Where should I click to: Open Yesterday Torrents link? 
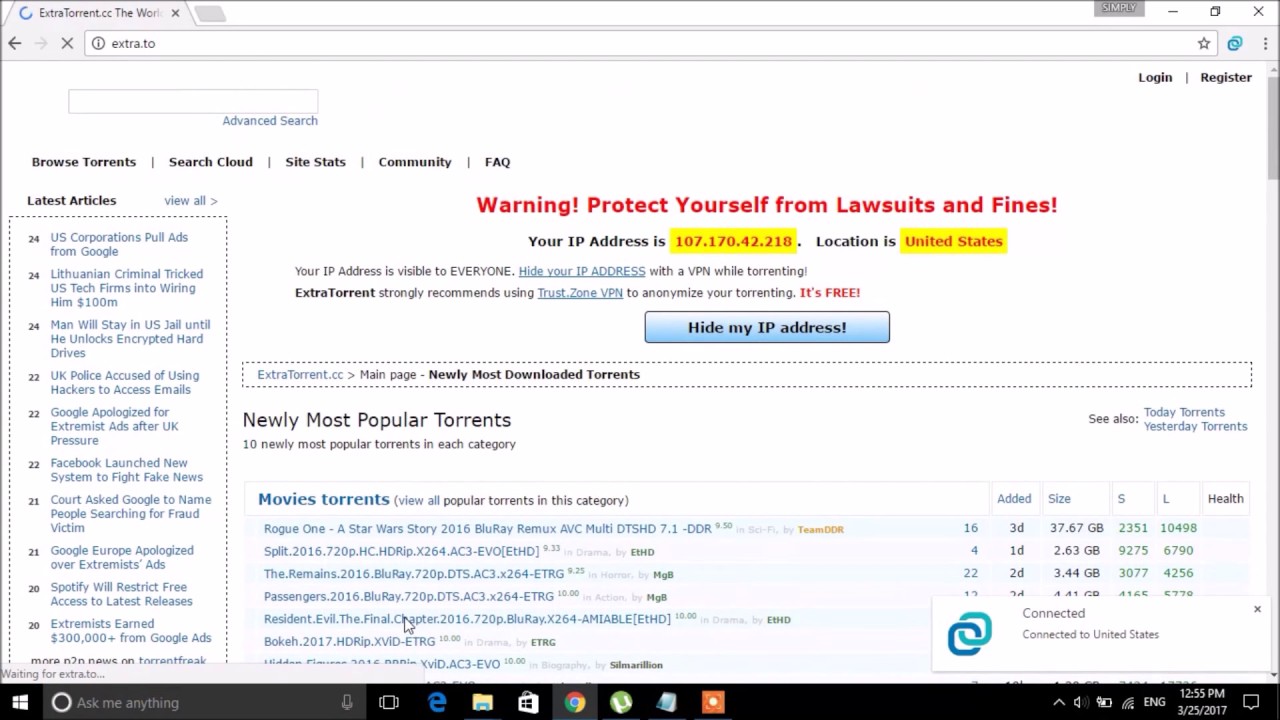coord(1195,426)
